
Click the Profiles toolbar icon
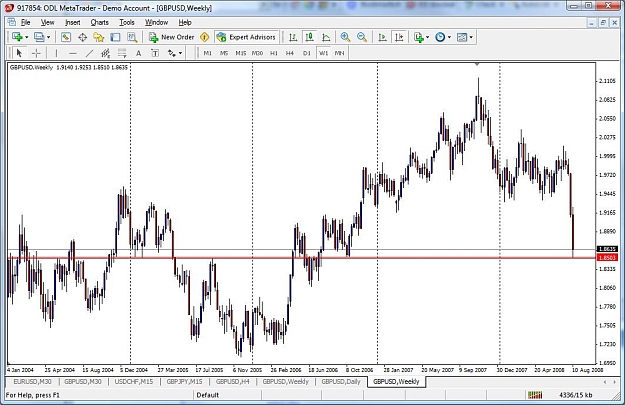(39, 37)
